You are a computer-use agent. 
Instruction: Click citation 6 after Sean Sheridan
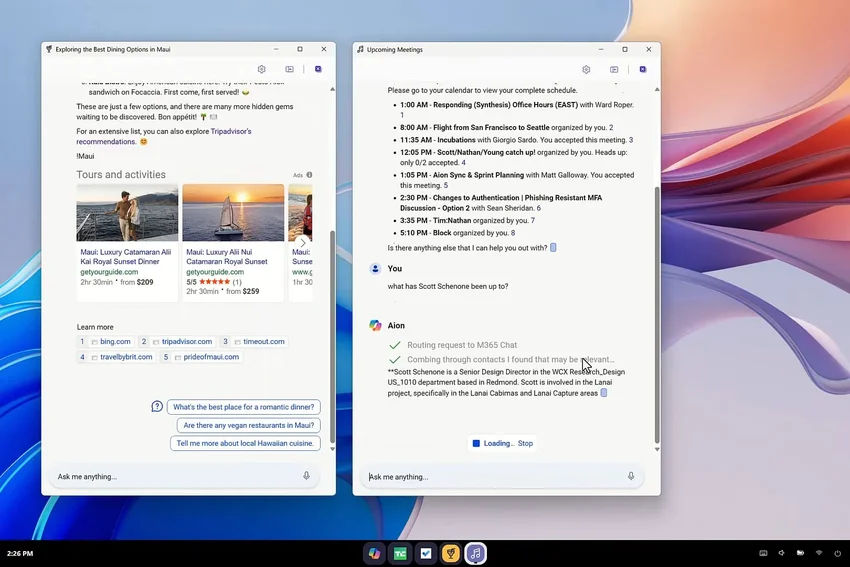tap(538, 208)
